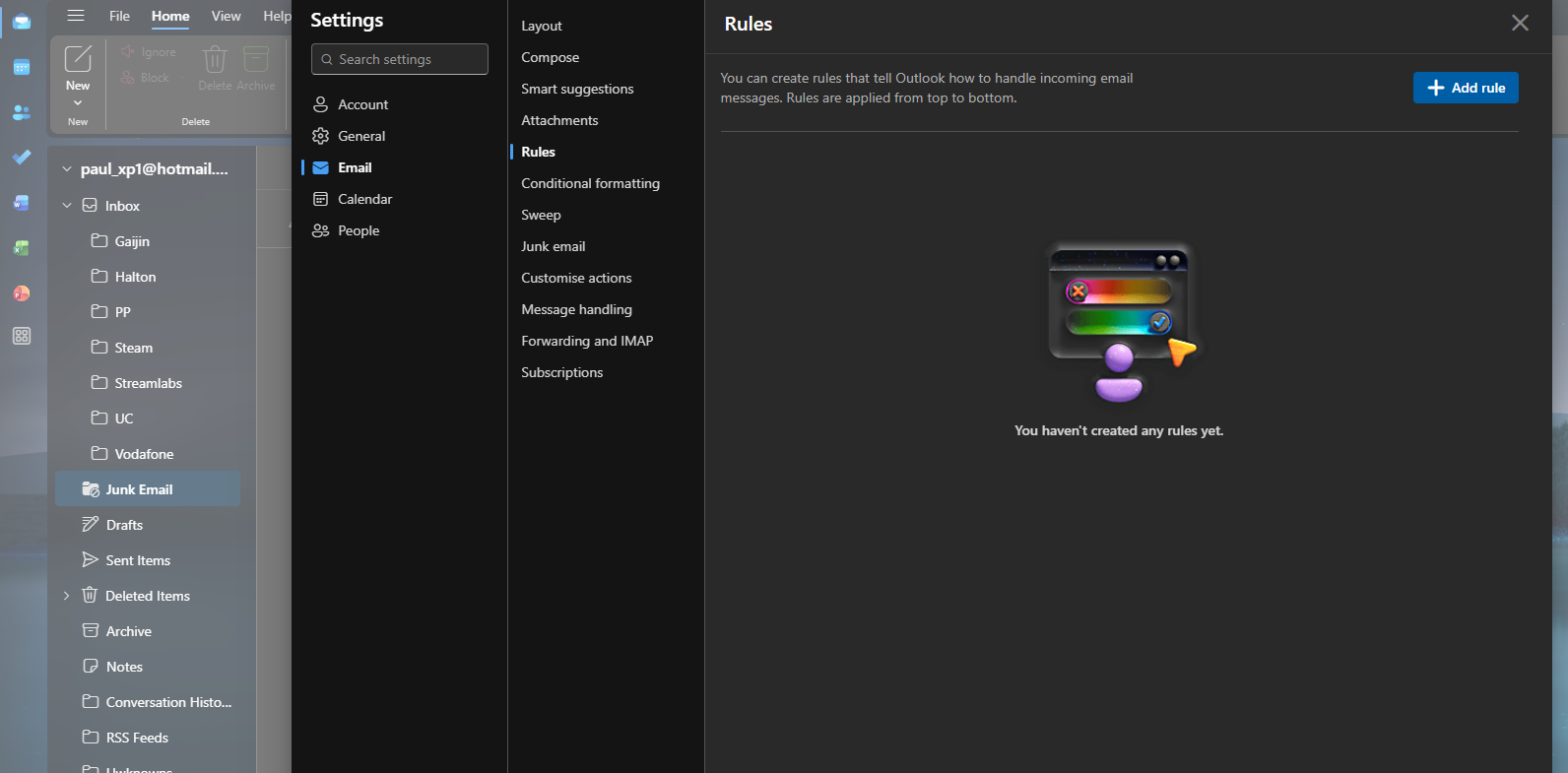Open the Attachments settings page

(x=559, y=120)
